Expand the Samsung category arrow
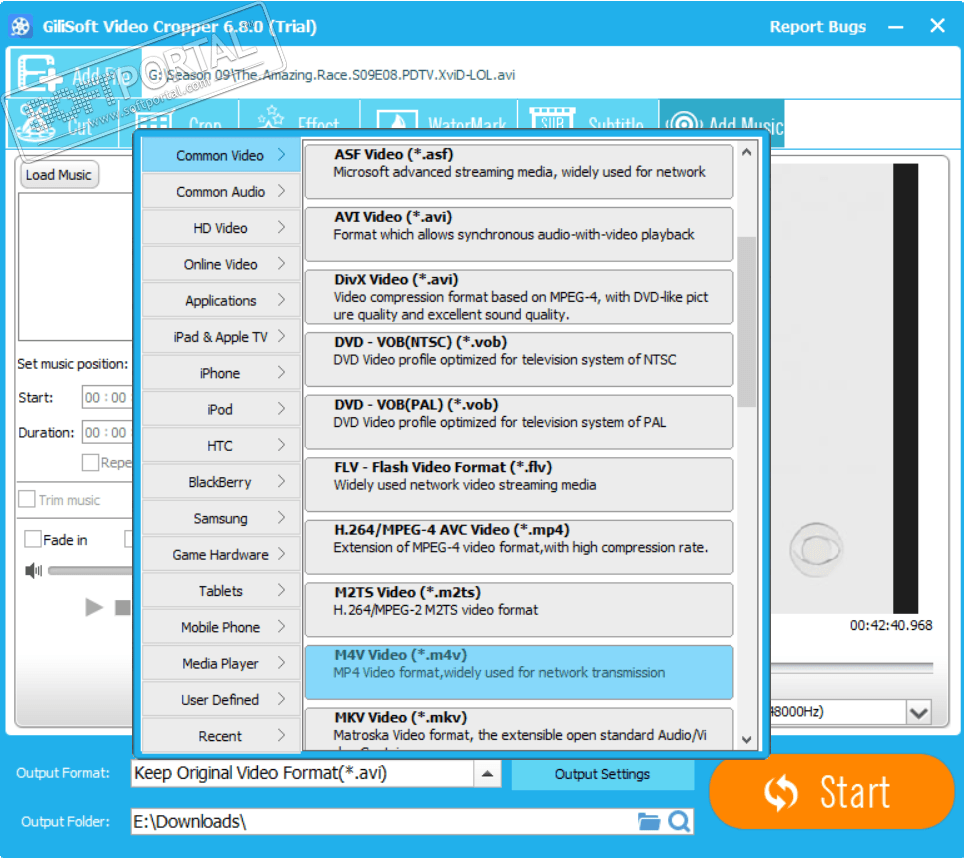 pyautogui.click(x=281, y=518)
